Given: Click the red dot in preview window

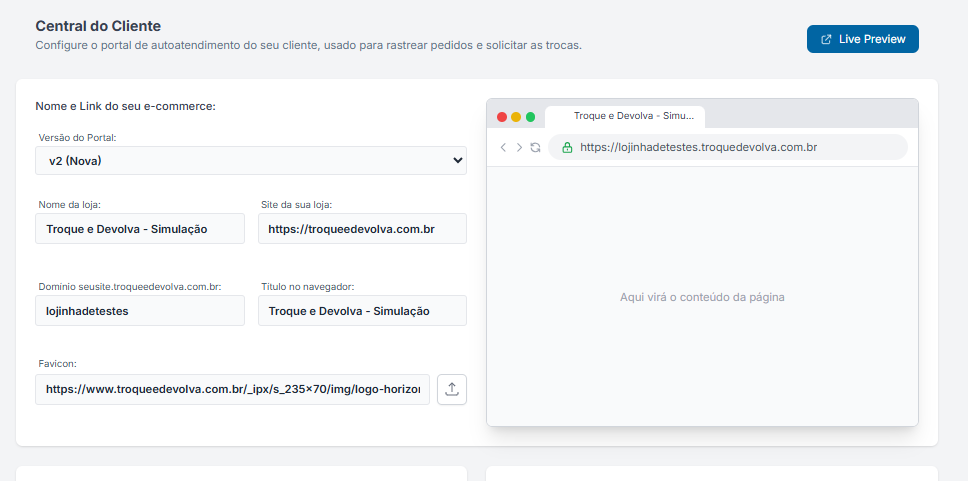Looking at the screenshot, I should point(502,117).
